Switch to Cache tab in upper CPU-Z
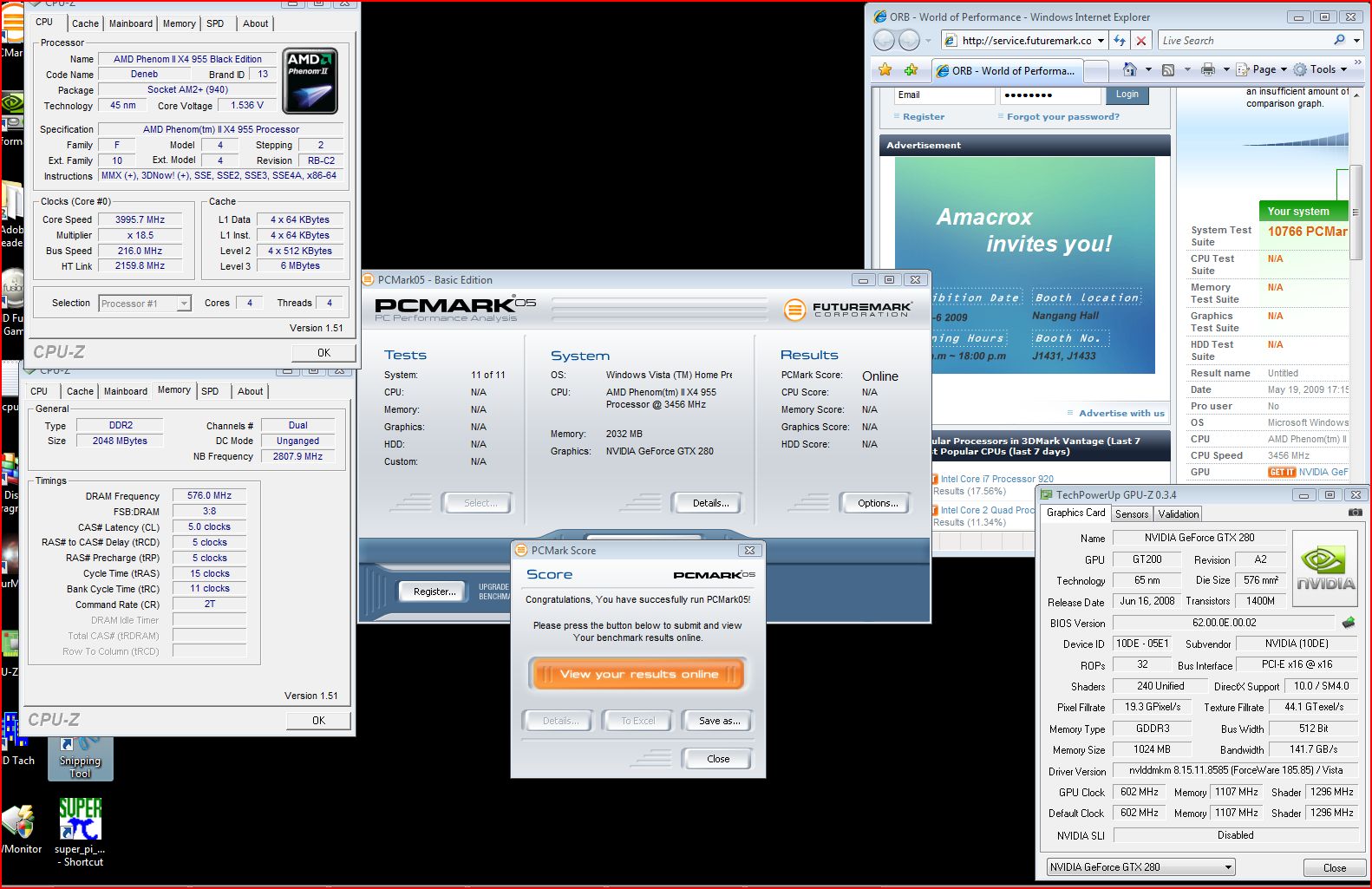This screenshot has width=1372, height=889. tap(85, 23)
